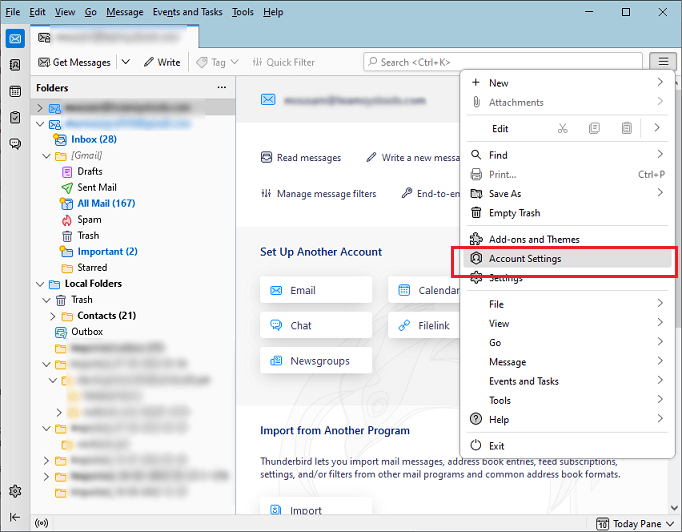Set up a Filelink account
Image resolution: width=682 pixels, height=532 pixels.
point(424,325)
